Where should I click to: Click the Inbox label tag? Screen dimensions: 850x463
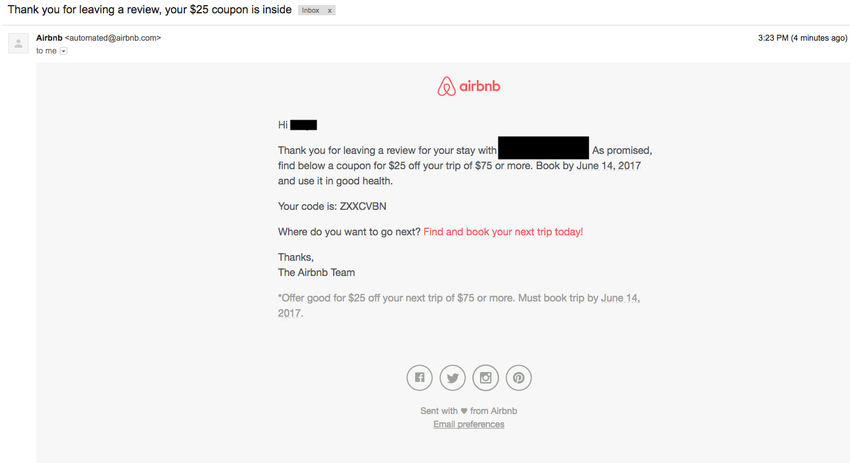pyautogui.click(x=311, y=10)
